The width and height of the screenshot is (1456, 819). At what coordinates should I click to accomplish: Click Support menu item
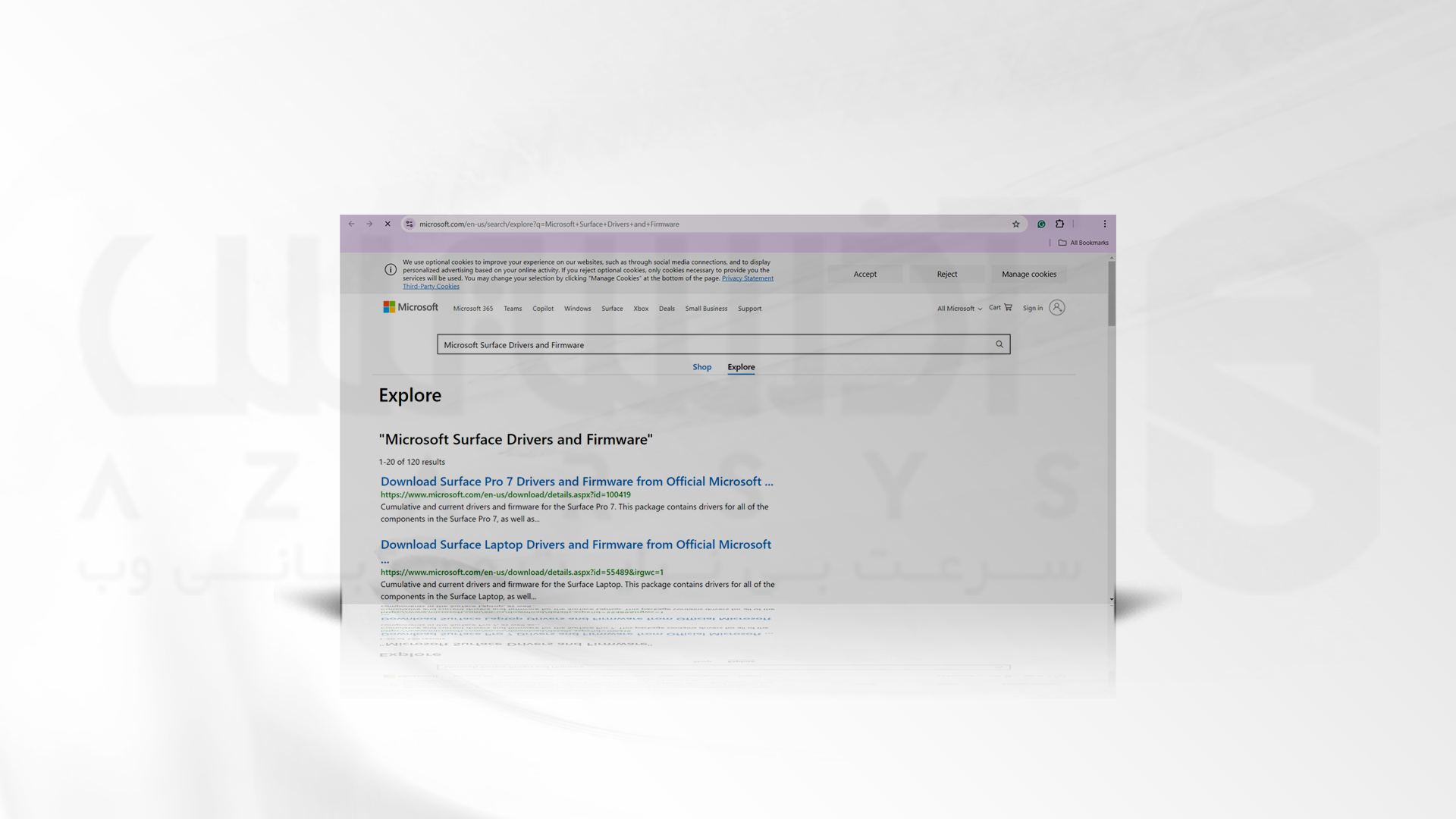coord(749,307)
